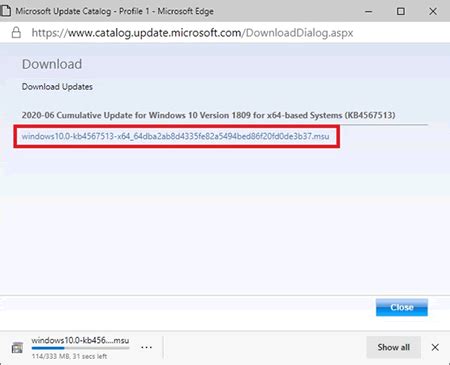This screenshot has height=365, width=450.
Task: Dismiss the downloads bar with its X
Action: point(435,347)
